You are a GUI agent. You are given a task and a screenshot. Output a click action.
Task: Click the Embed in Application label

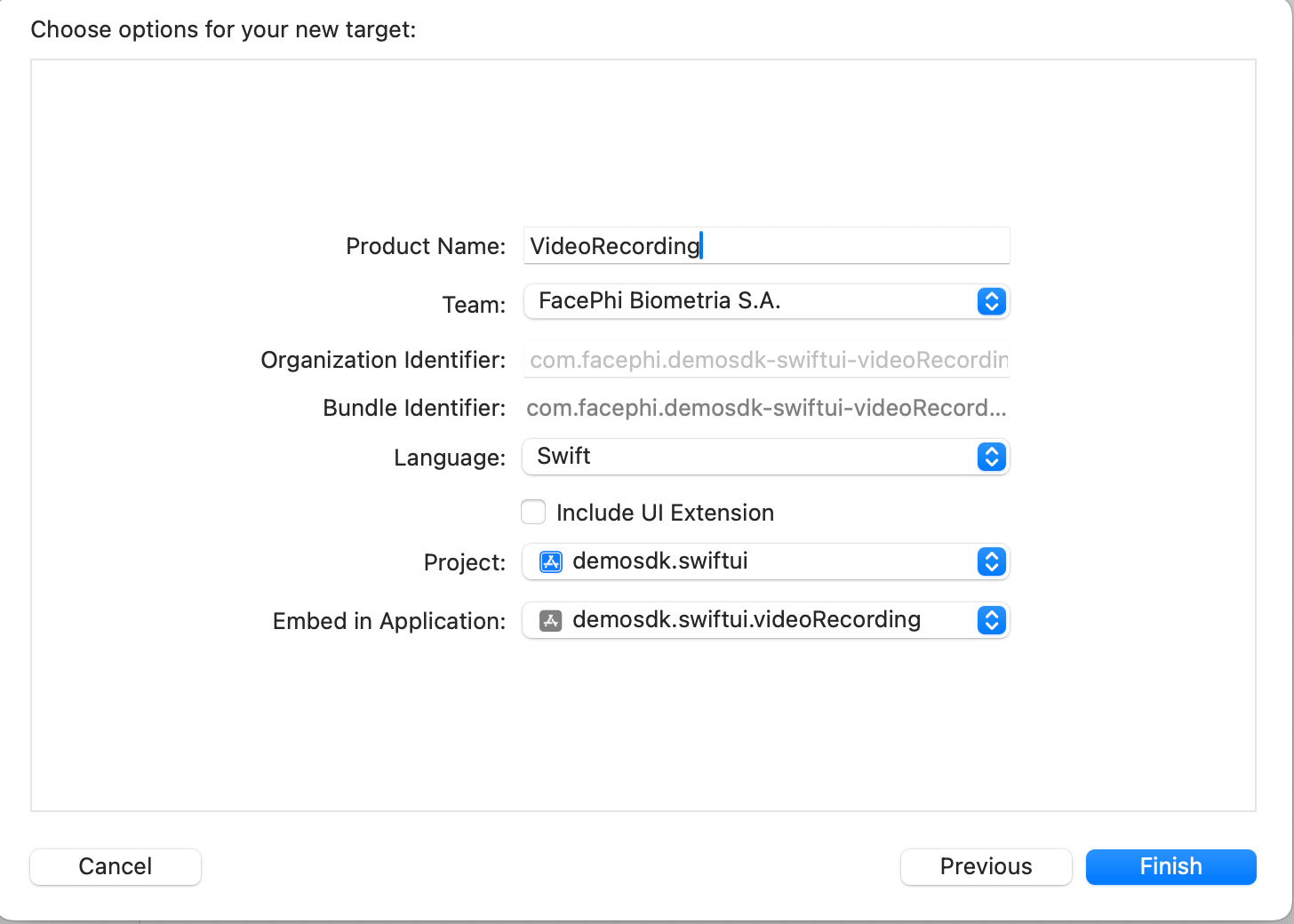click(x=389, y=621)
